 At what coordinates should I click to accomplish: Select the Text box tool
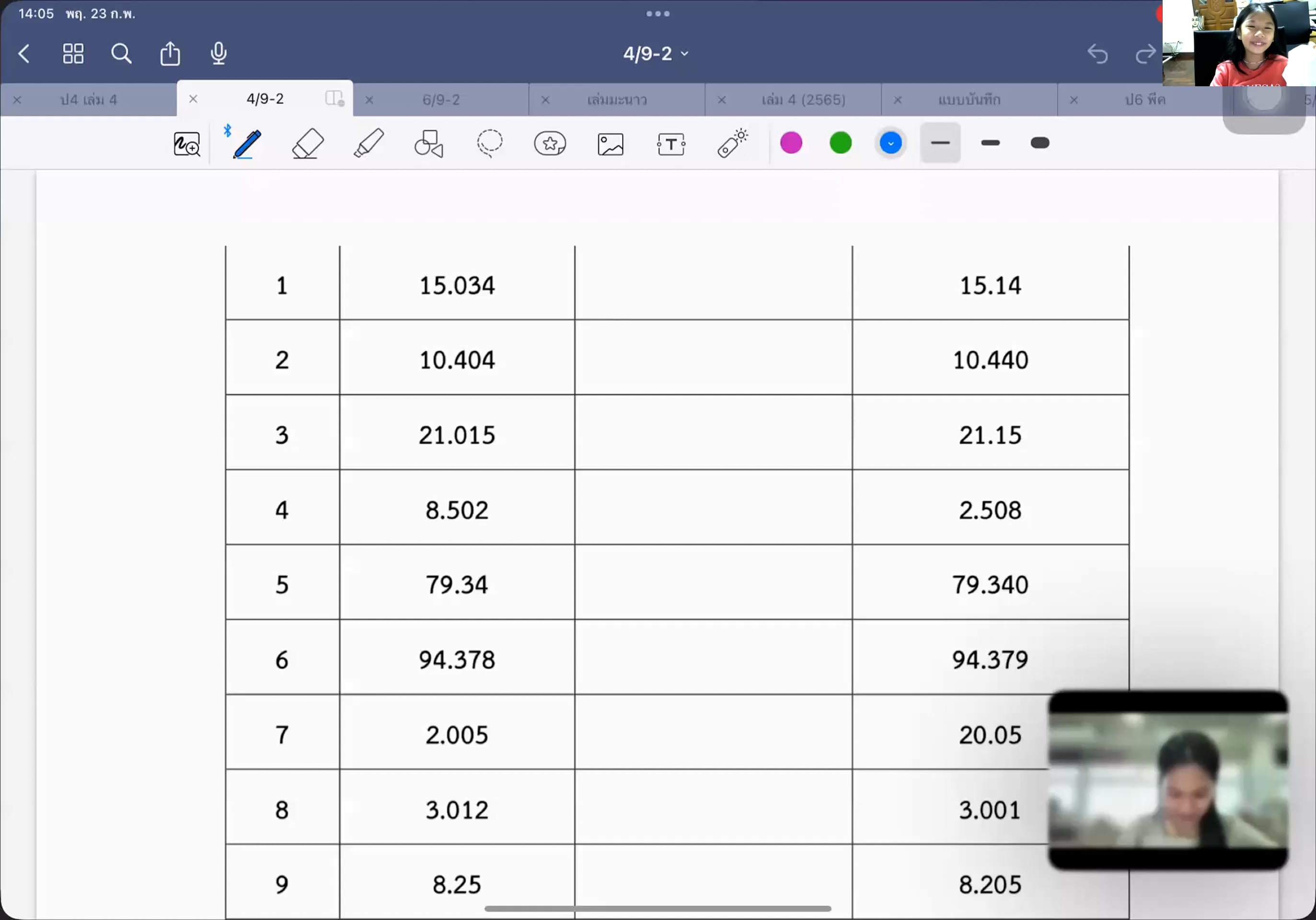(x=670, y=144)
